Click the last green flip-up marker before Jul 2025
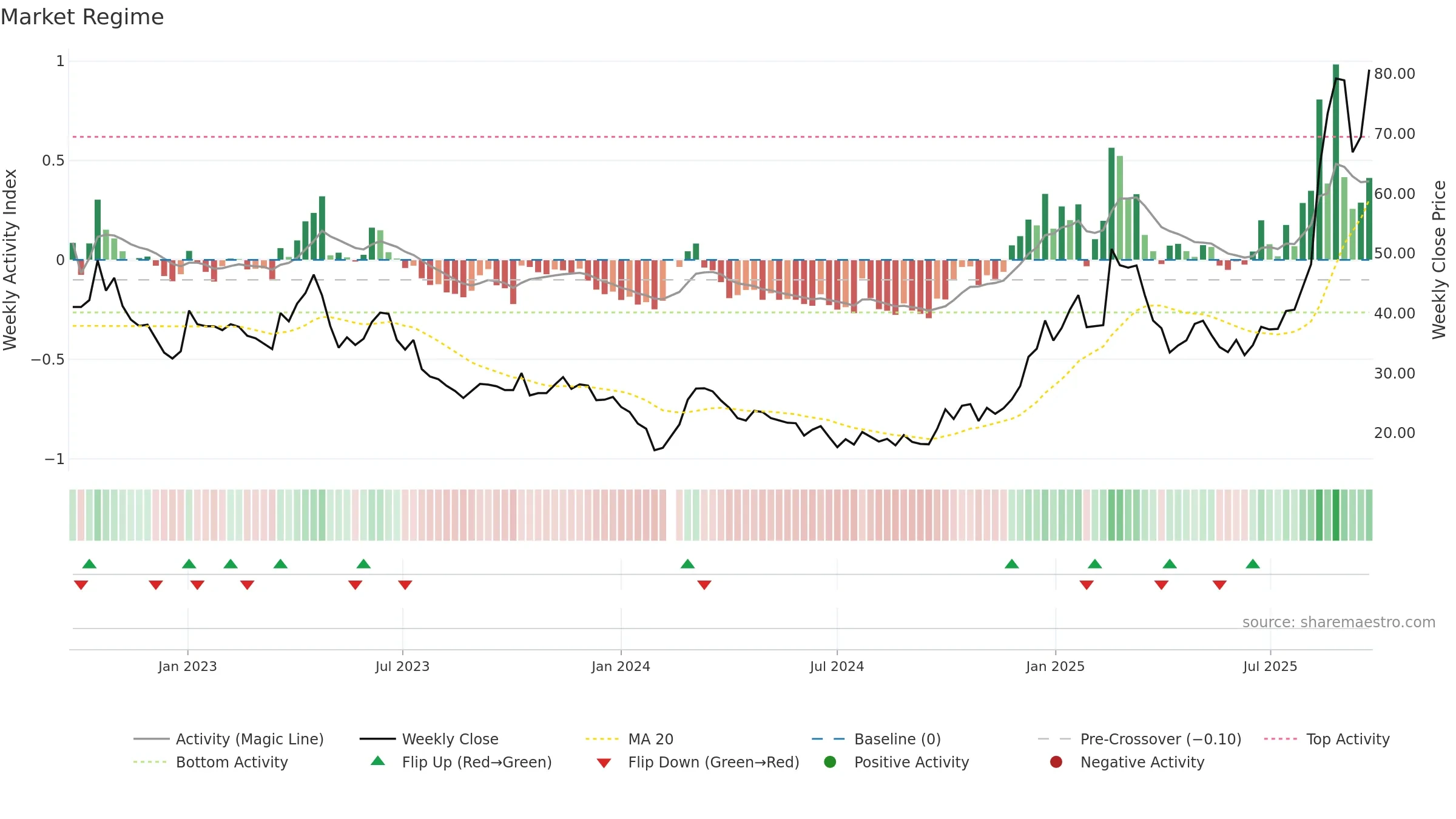The width and height of the screenshot is (1456, 819). tap(1253, 564)
